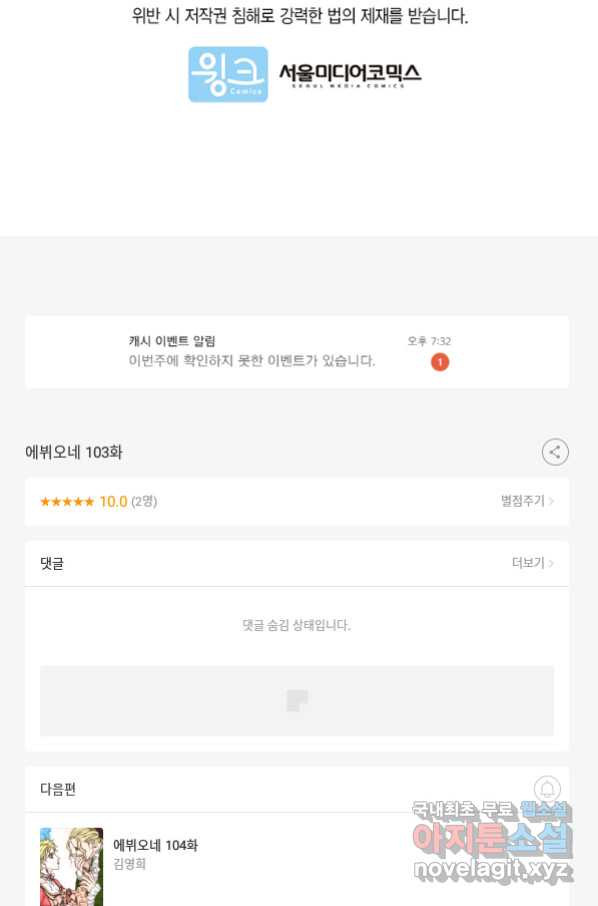
Task: Tap author name 김영희
Action: point(129,864)
